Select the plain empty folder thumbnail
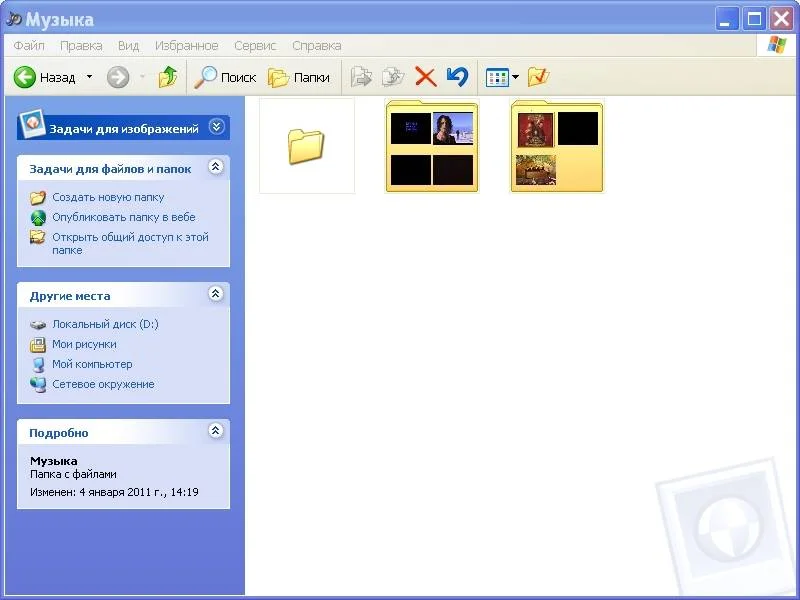 click(306, 146)
